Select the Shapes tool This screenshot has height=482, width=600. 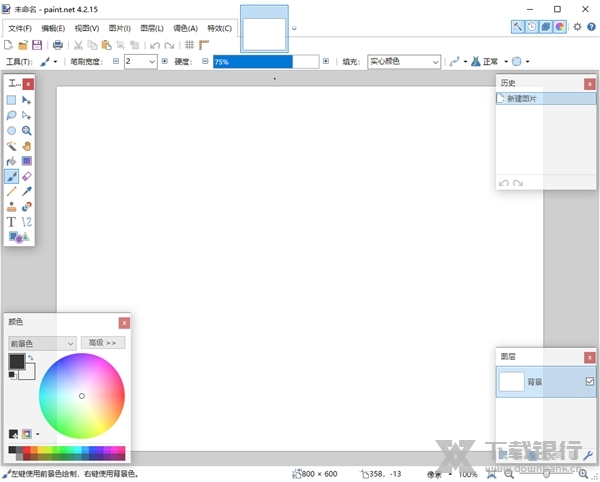click(19, 237)
